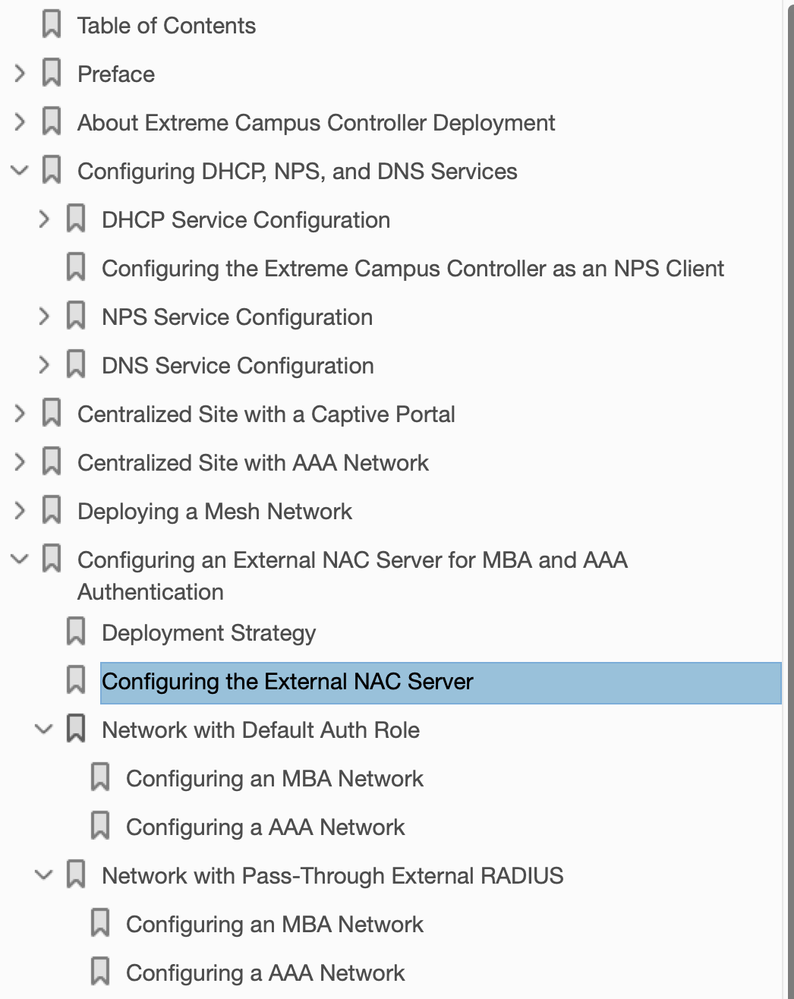Click bookmark icon beside Network with Default Auth Role
Screen dimensions: 794x999
coord(75,730)
